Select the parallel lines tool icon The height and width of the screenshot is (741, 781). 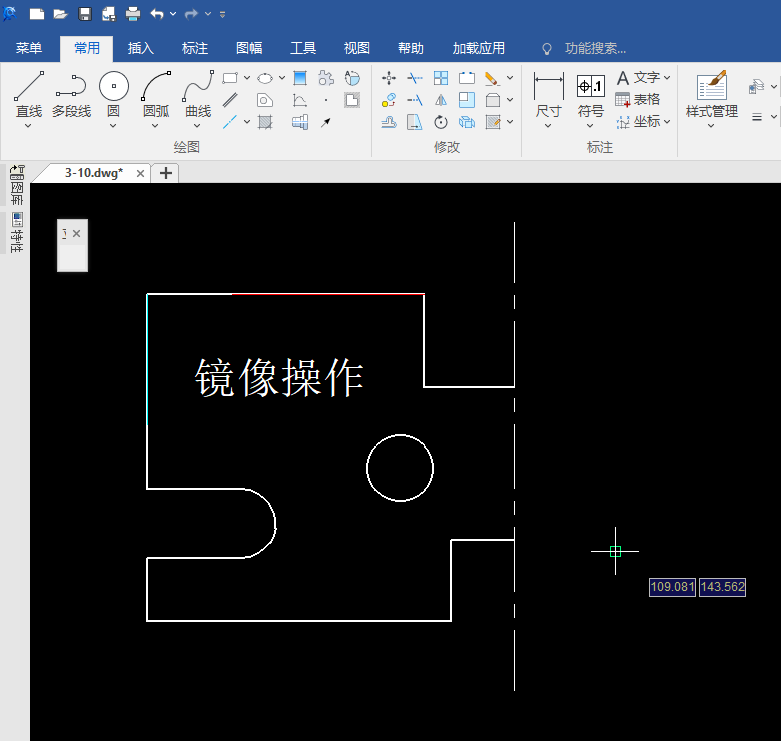(230, 100)
